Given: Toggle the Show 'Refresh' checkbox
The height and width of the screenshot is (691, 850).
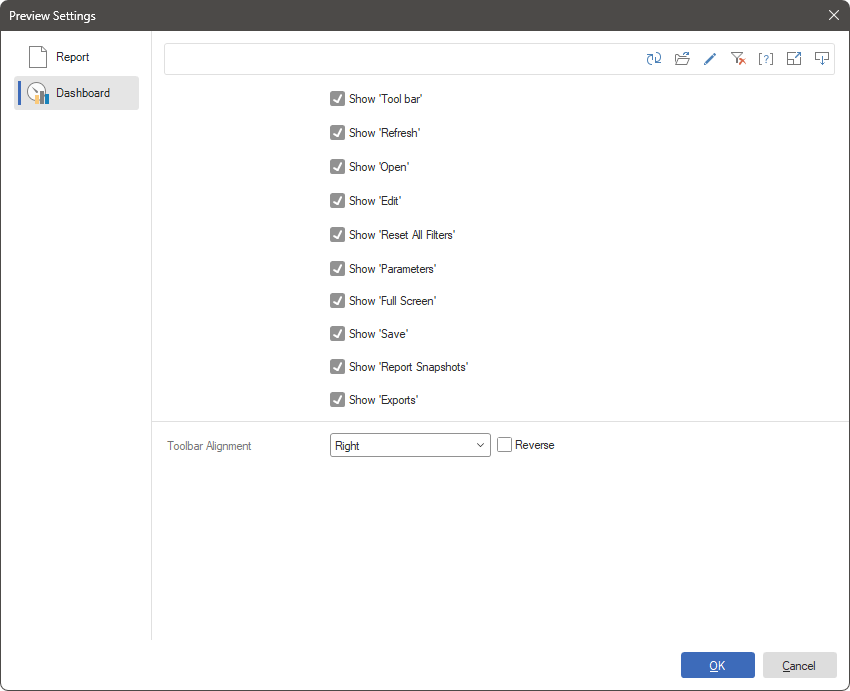Looking at the screenshot, I should point(338,133).
